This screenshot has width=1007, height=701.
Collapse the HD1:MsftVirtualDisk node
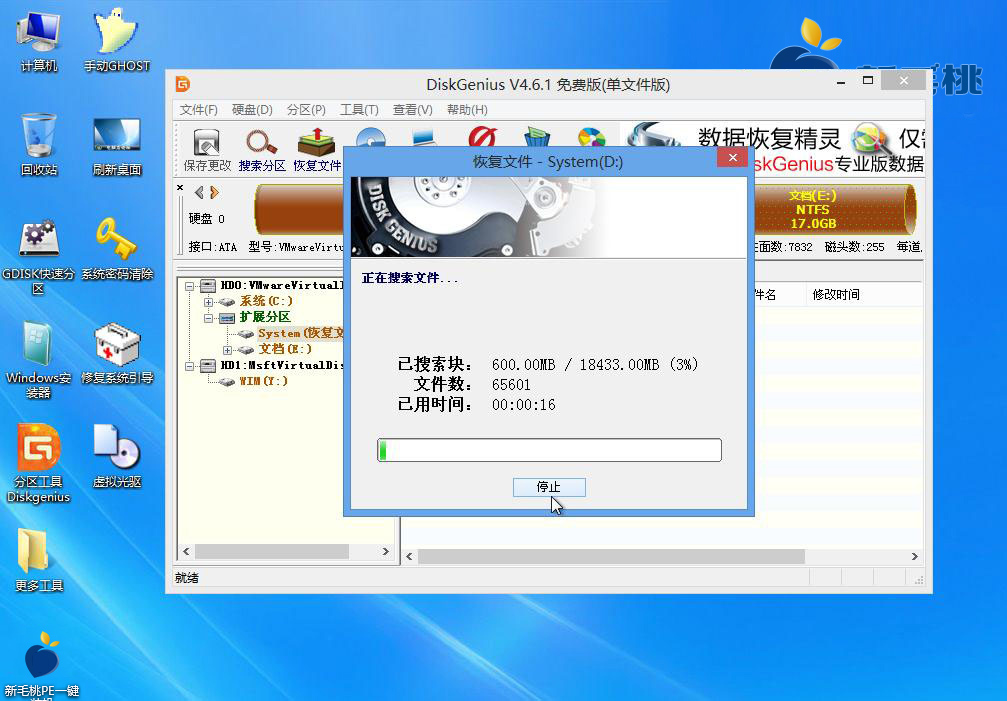pyautogui.click(x=189, y=366)
